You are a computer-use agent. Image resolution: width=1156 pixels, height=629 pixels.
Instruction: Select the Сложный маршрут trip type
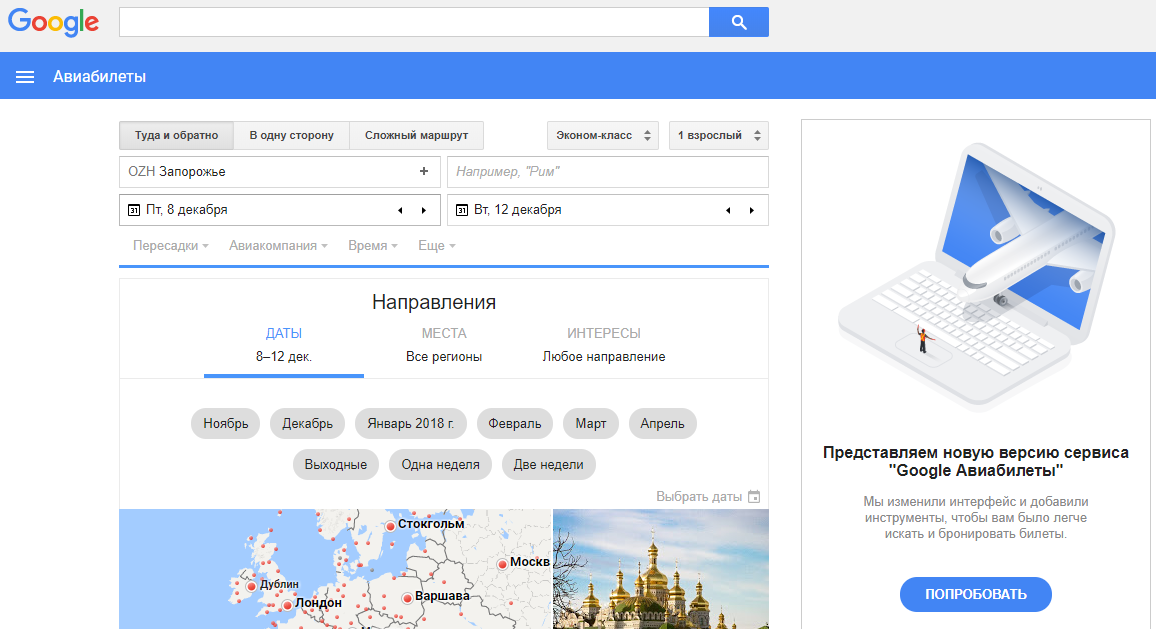(417, 136)
